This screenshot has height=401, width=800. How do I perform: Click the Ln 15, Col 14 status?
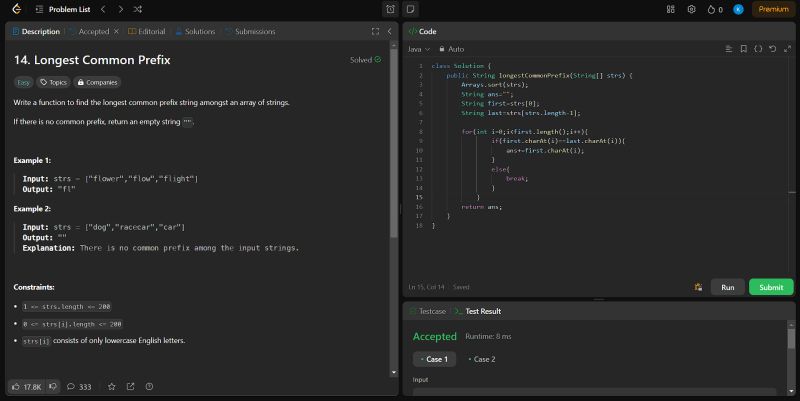pyautogui.click(x=426, y=287)
